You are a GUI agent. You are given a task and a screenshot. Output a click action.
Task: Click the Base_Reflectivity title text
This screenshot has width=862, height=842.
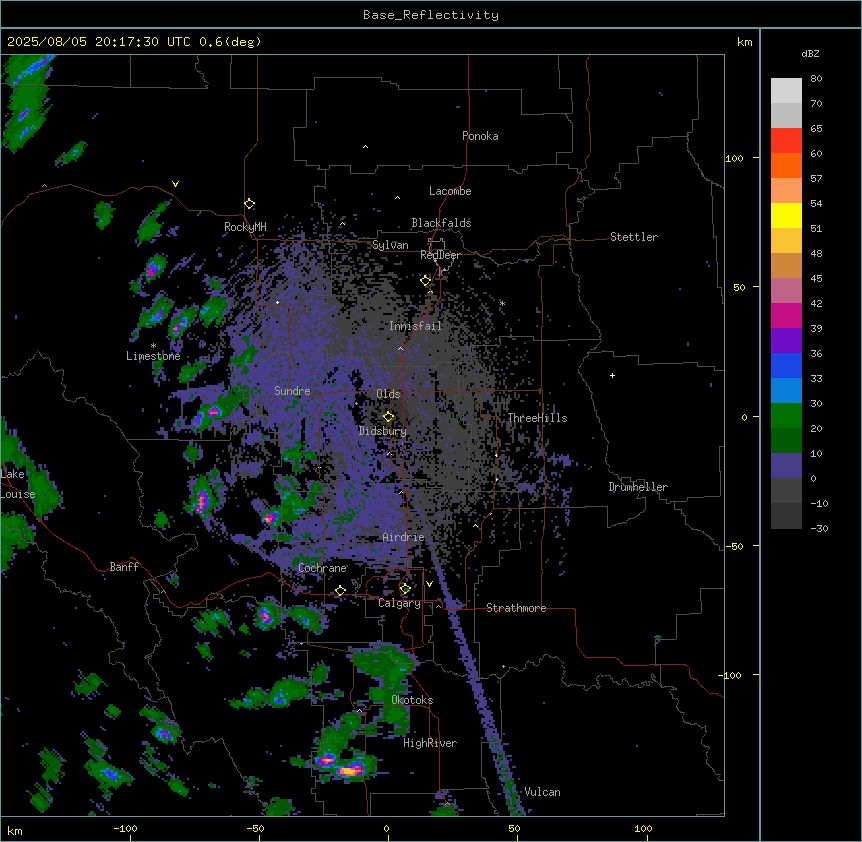coord(431,15)
